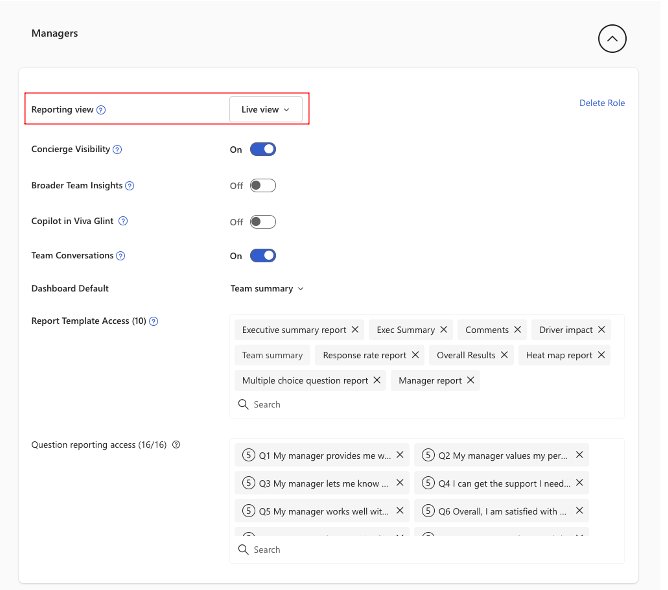Open help icon next to Team Conversations

coord(121,256)
